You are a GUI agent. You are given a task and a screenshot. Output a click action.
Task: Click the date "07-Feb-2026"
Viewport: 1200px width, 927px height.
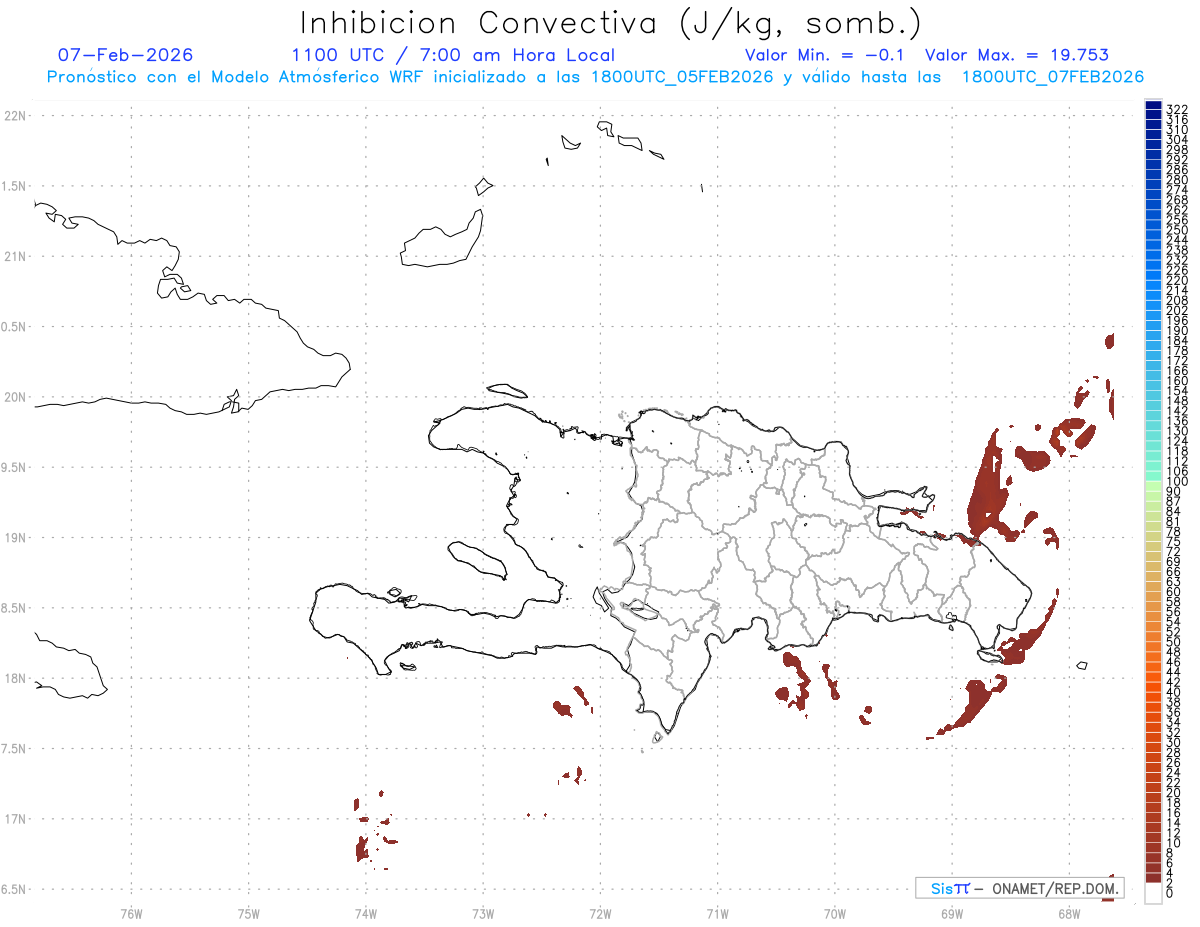point(125,55)
